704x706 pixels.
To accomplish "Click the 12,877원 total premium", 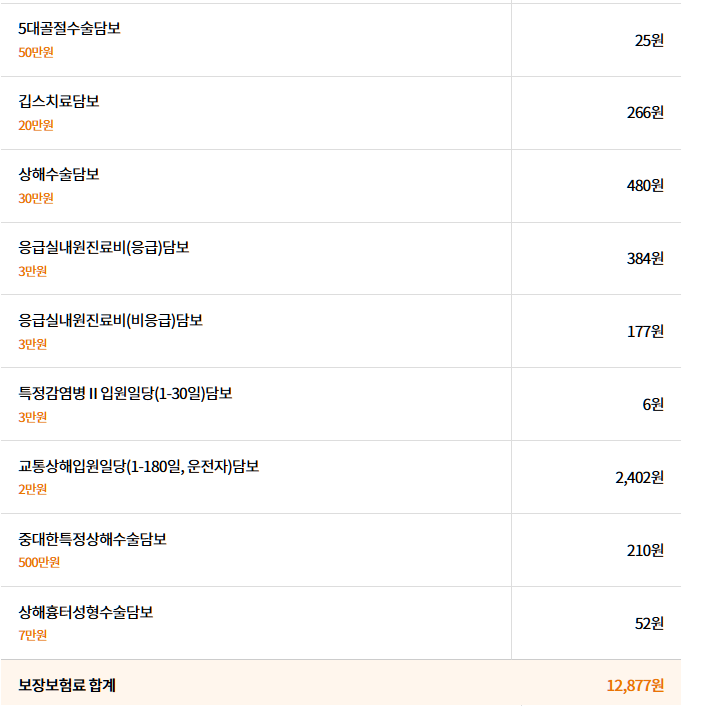I will (x=635, y=685).
